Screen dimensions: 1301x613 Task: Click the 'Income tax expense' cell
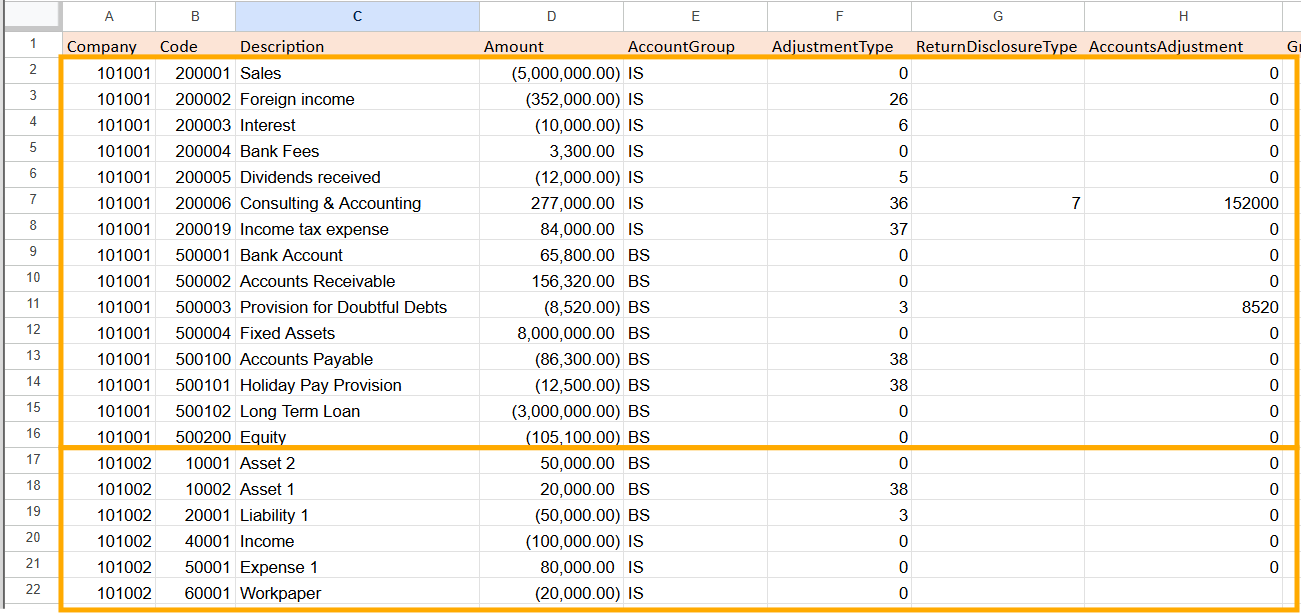pos(358,229)
